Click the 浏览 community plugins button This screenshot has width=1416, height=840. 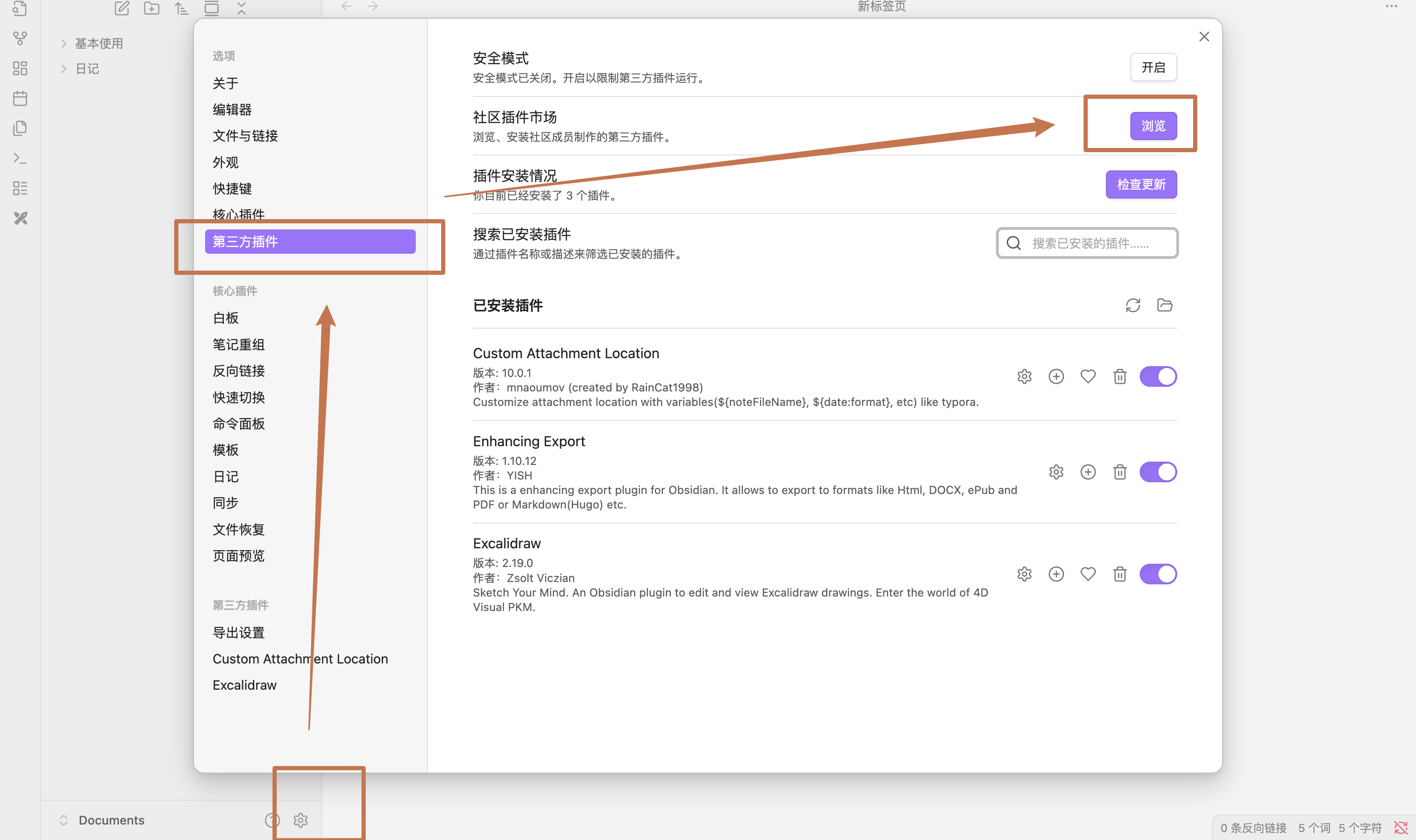[1153, 125]
